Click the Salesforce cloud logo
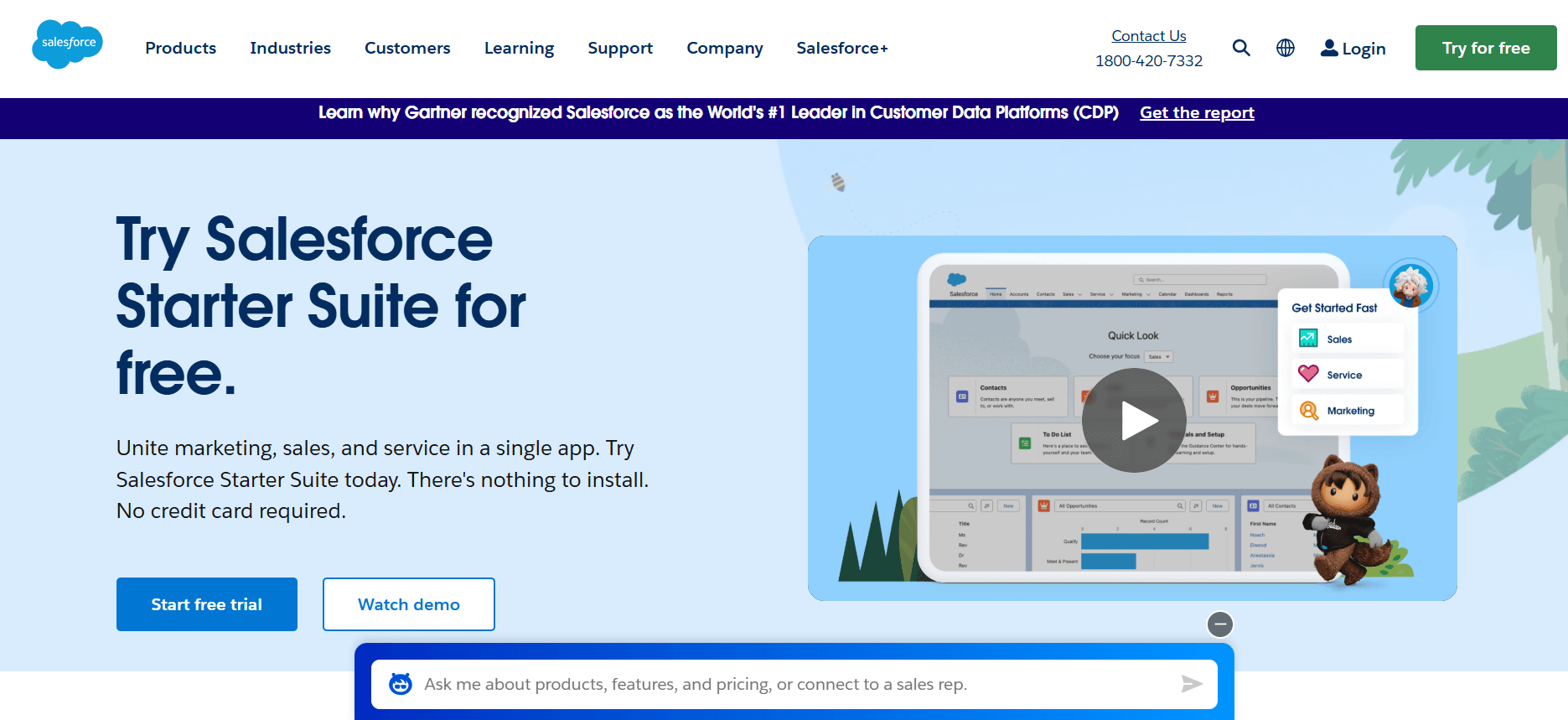This screenshot has height=720, width=1568. 67,44
